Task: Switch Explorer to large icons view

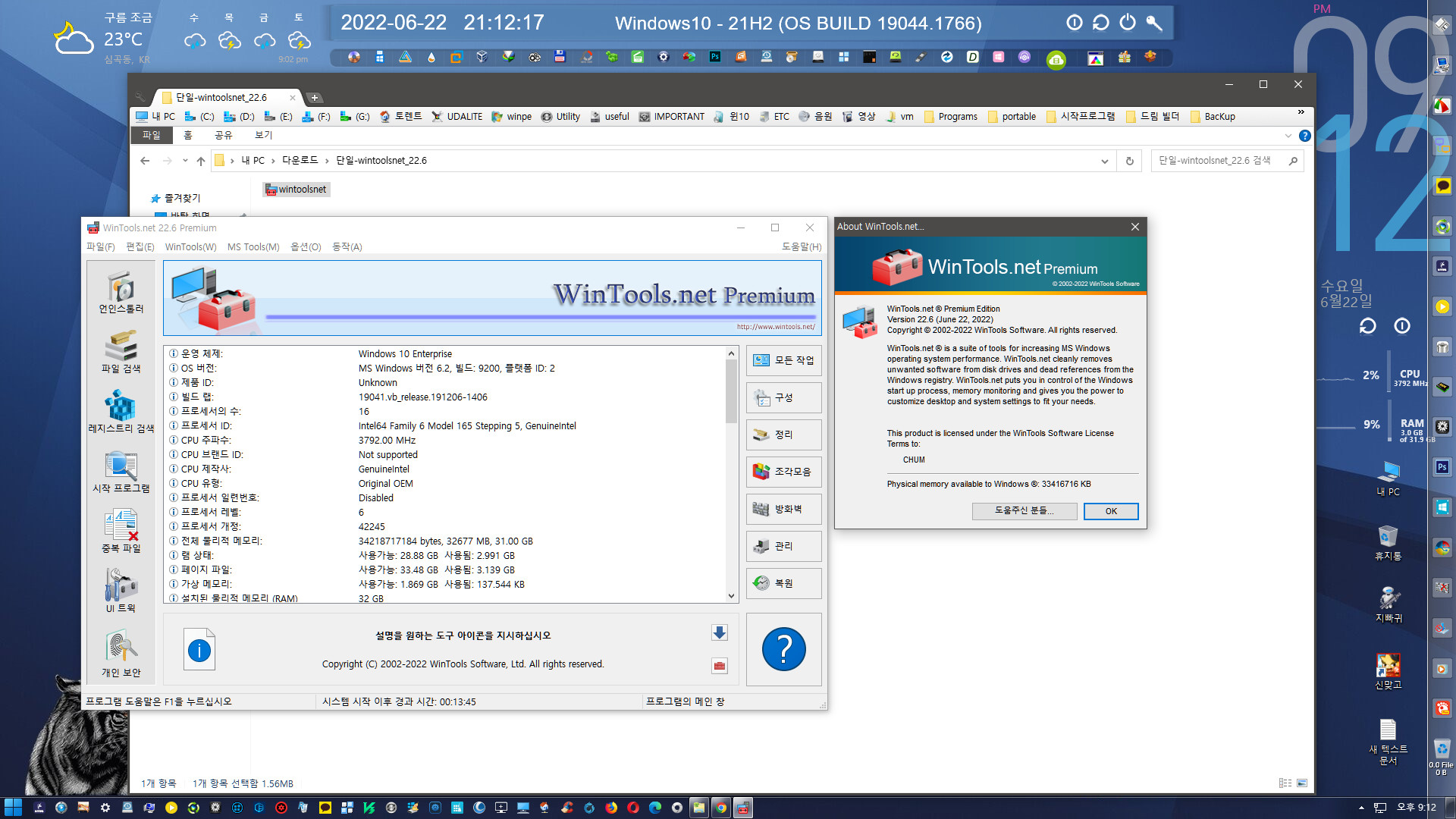Action: (1302, 783)
